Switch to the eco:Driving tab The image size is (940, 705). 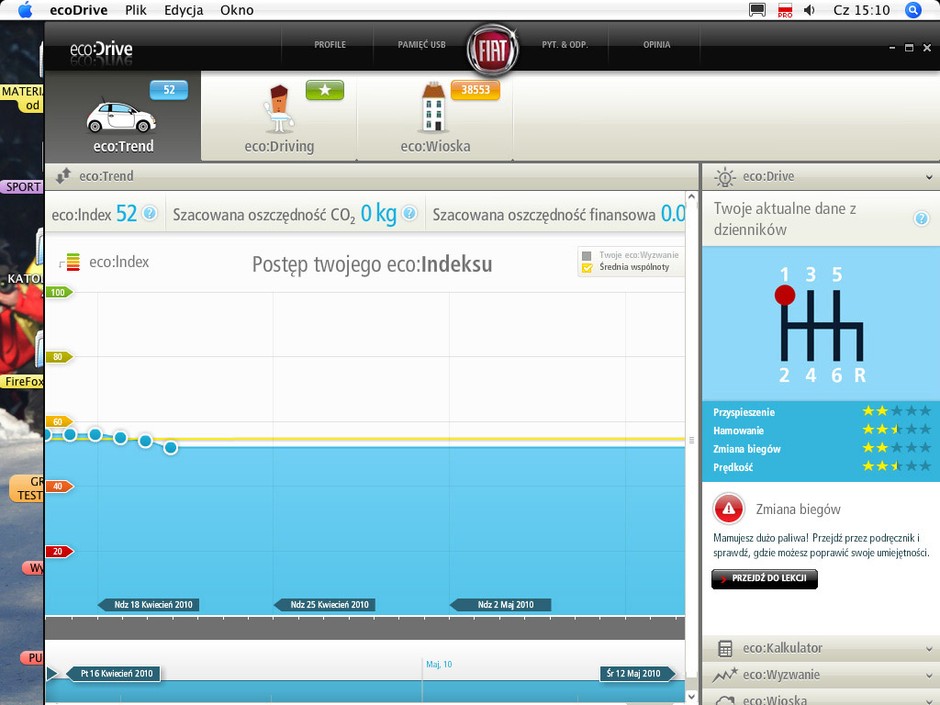point(279,117)
